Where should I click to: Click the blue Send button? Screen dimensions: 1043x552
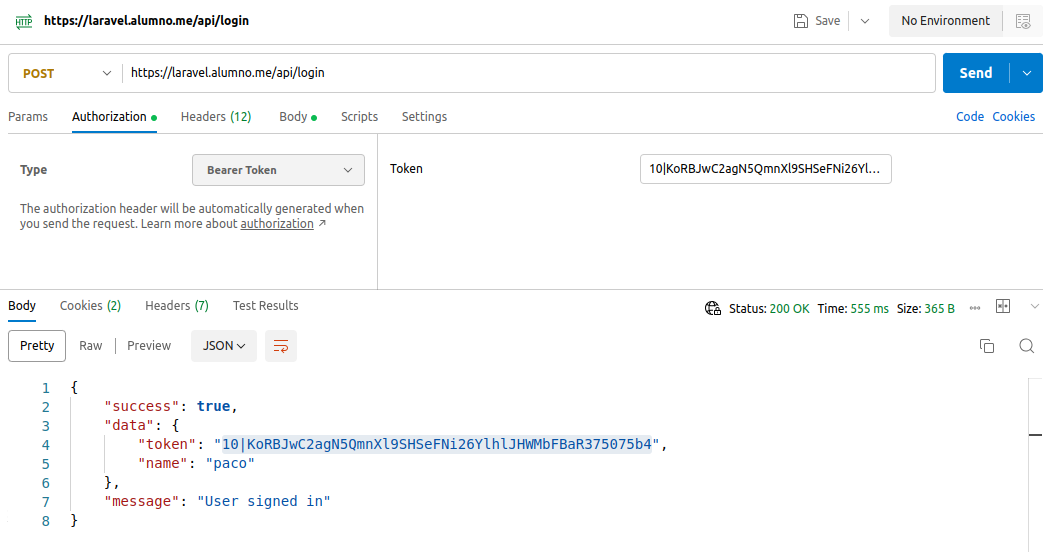975,73
